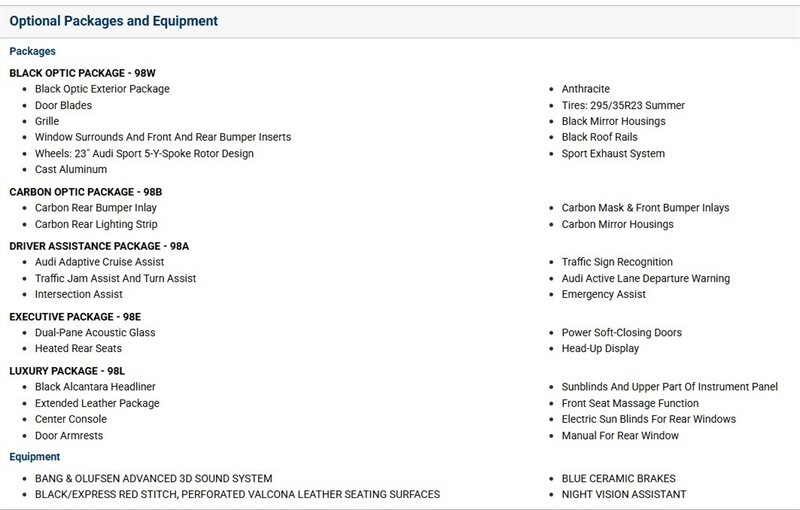Screen dimensions: 800x510
Task: Select the Sport Exhaust System entry
Action: tap(613, 154)
